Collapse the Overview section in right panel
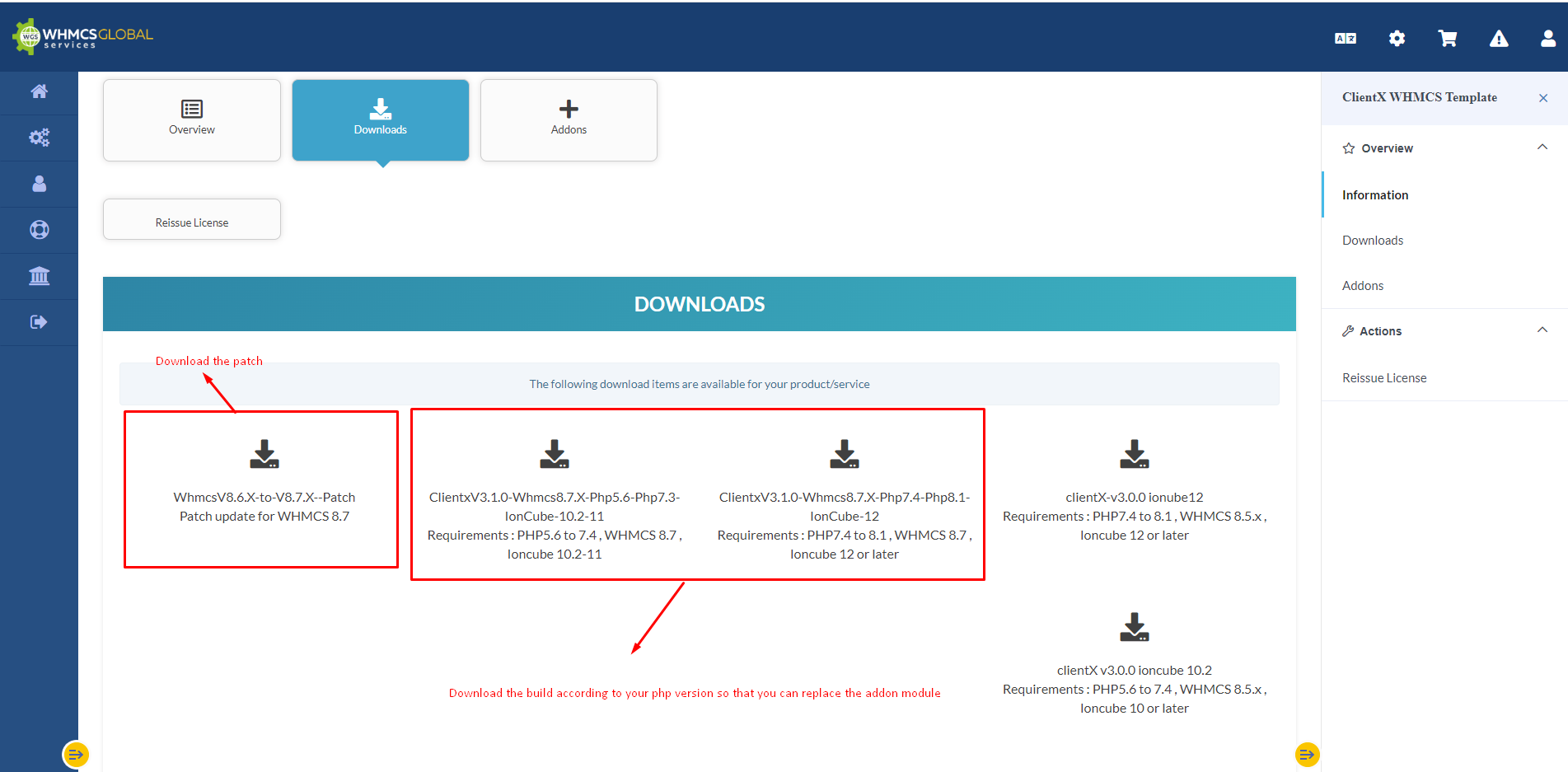Viewport: 1568px width, 772px height. 1542,147
